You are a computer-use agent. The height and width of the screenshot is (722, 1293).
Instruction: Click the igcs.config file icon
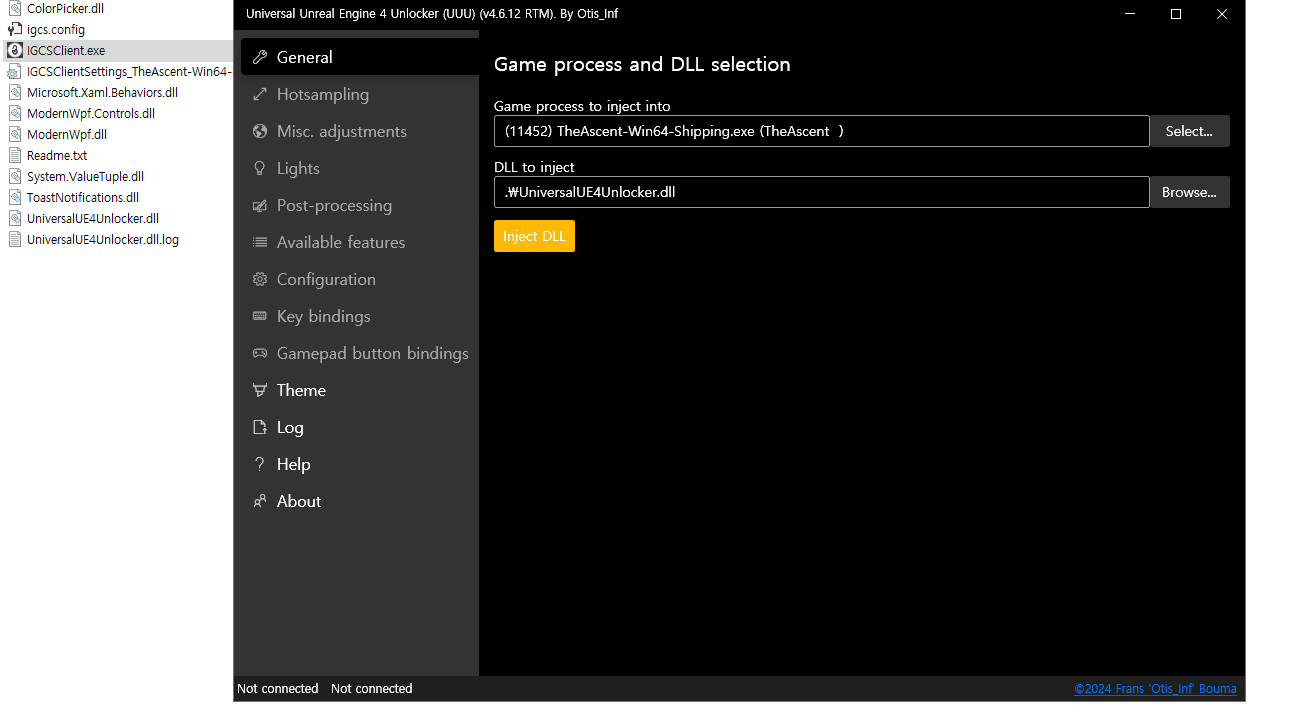[x=15, y=29]
